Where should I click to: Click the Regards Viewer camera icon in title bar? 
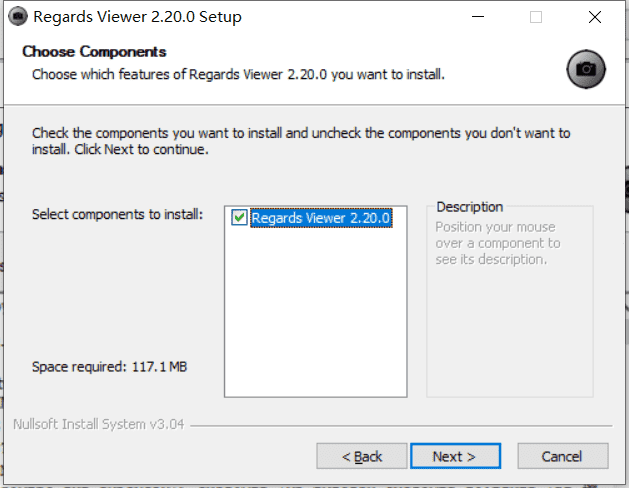pyautogui.click(x=18, y=17)
